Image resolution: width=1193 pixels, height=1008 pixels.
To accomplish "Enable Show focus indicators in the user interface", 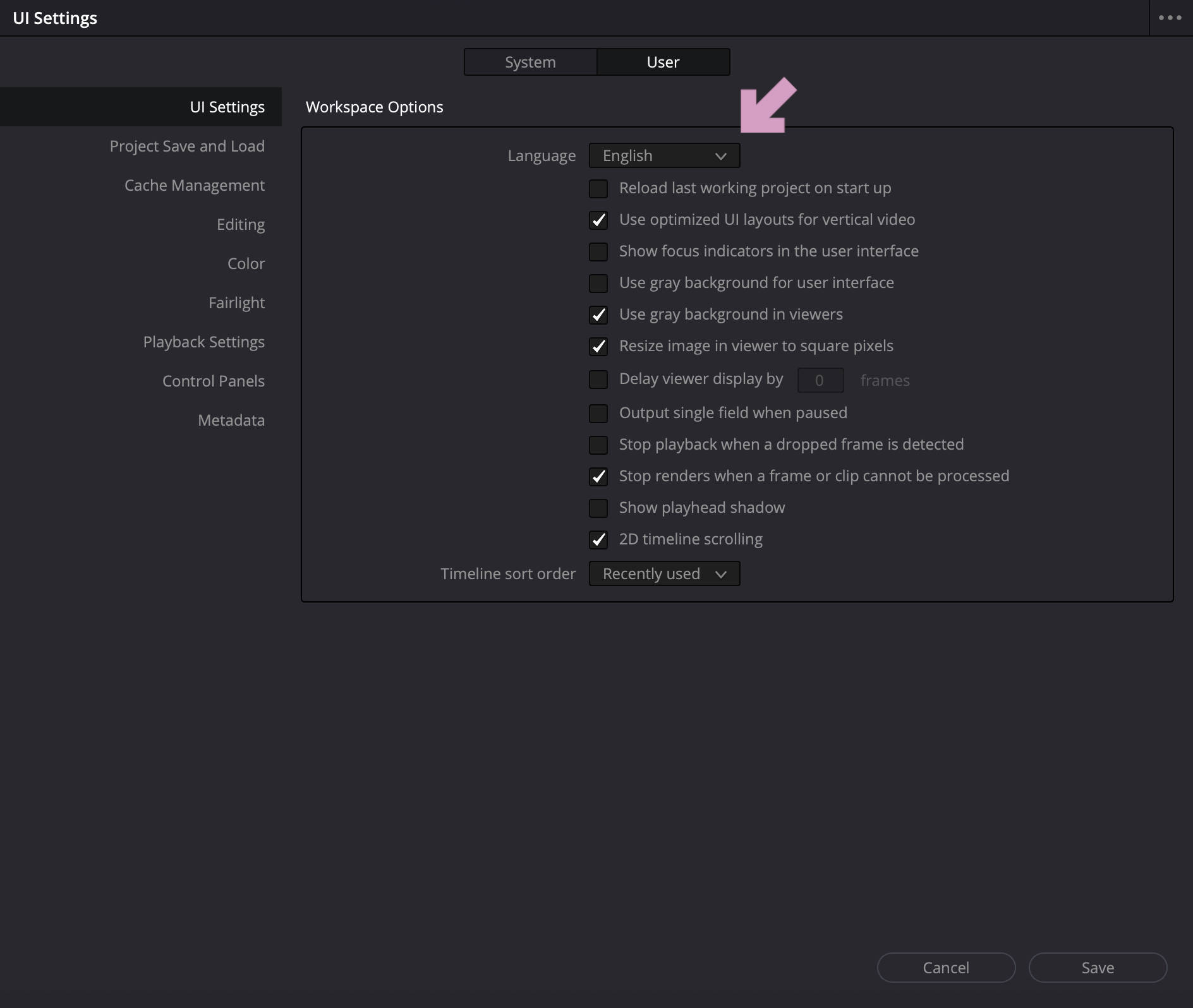I will (598, 251).
